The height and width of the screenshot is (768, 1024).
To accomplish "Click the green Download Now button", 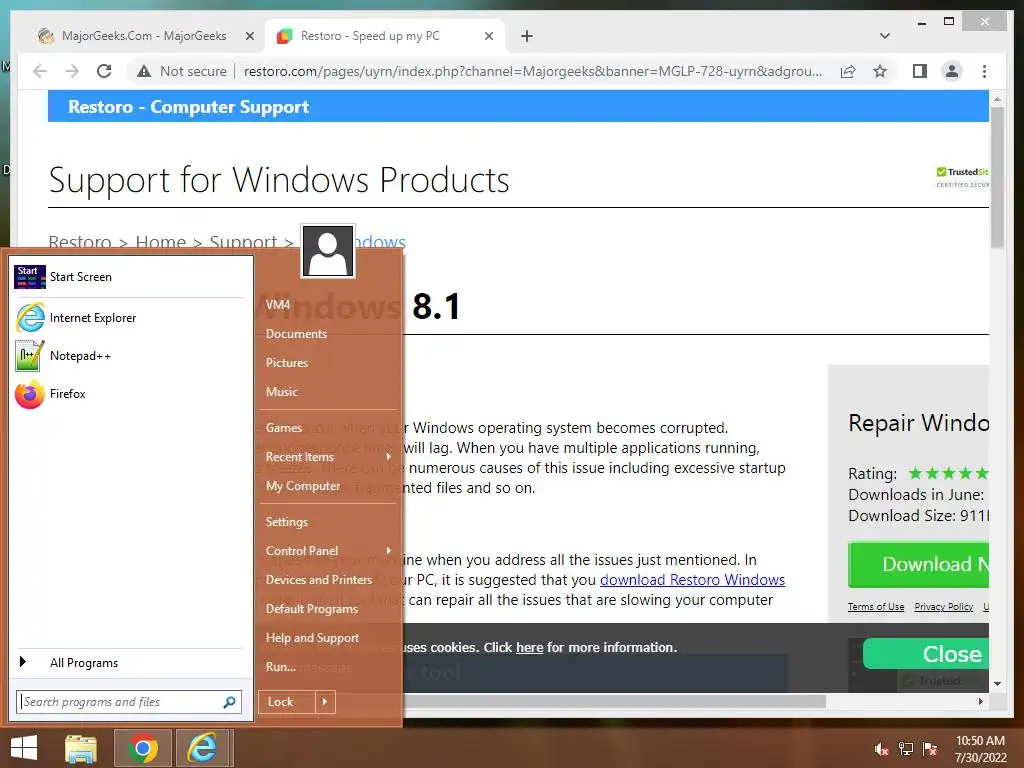I will 919,564.
